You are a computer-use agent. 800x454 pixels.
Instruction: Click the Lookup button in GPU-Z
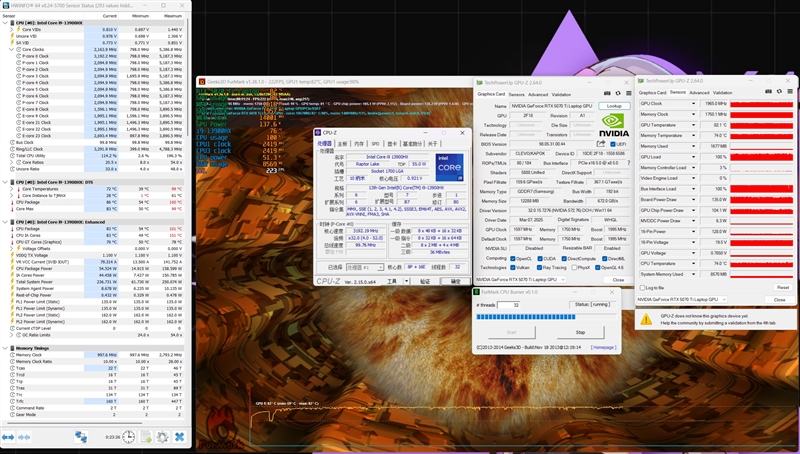[614, 106]
